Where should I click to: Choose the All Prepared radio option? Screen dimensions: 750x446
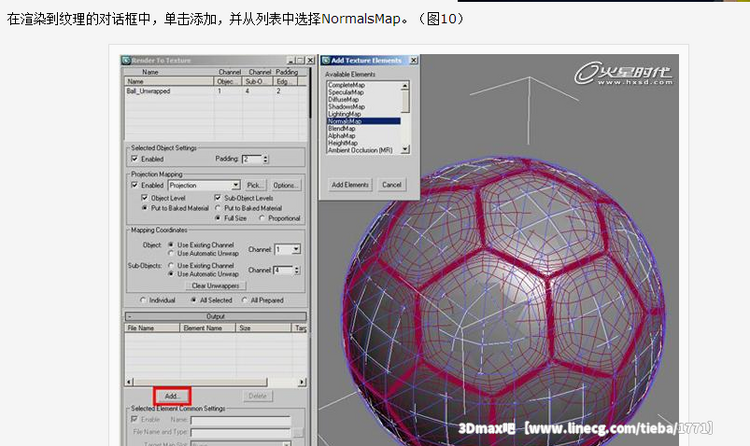244,300
